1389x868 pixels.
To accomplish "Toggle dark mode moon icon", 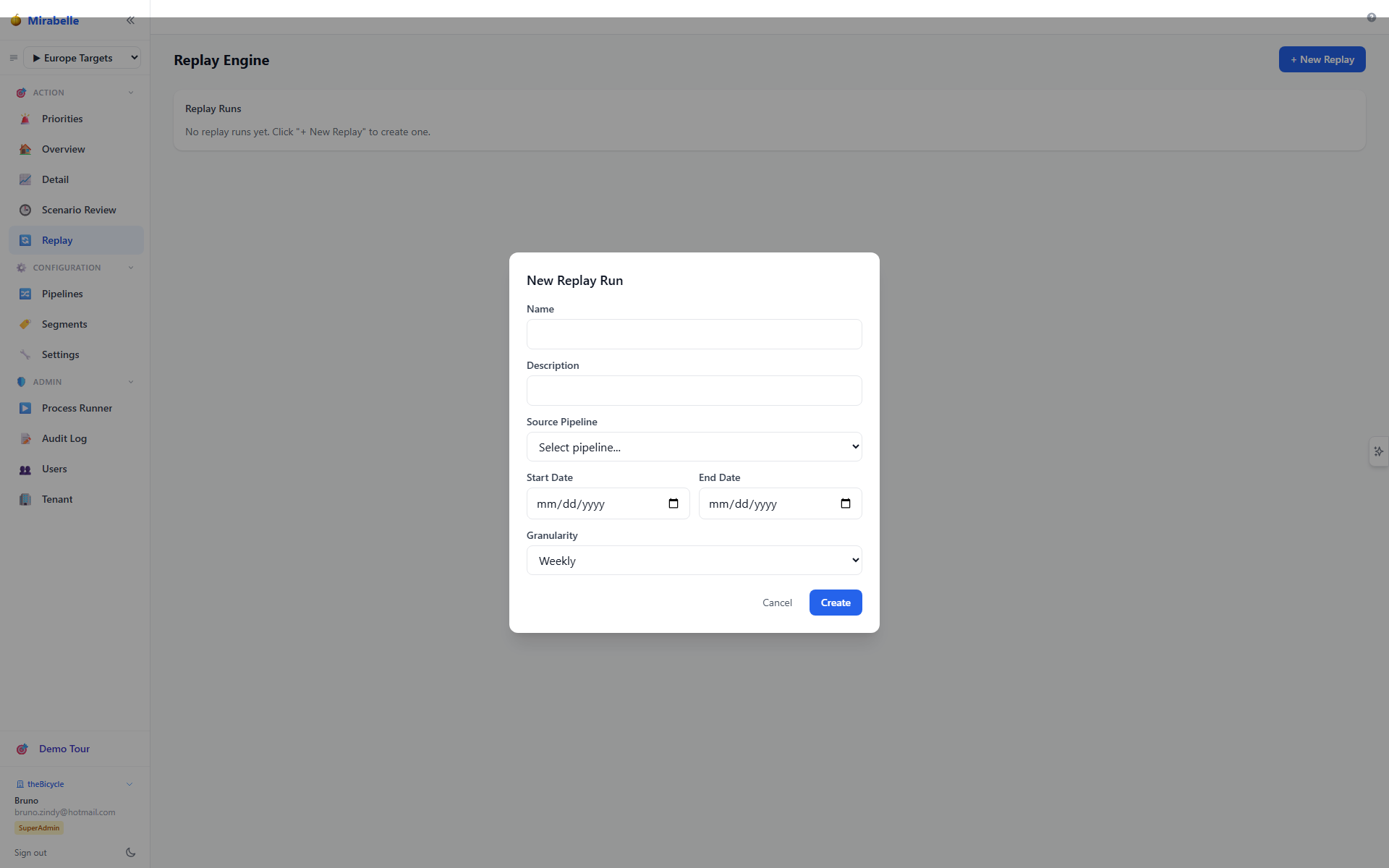I will (x=130, y=853).
